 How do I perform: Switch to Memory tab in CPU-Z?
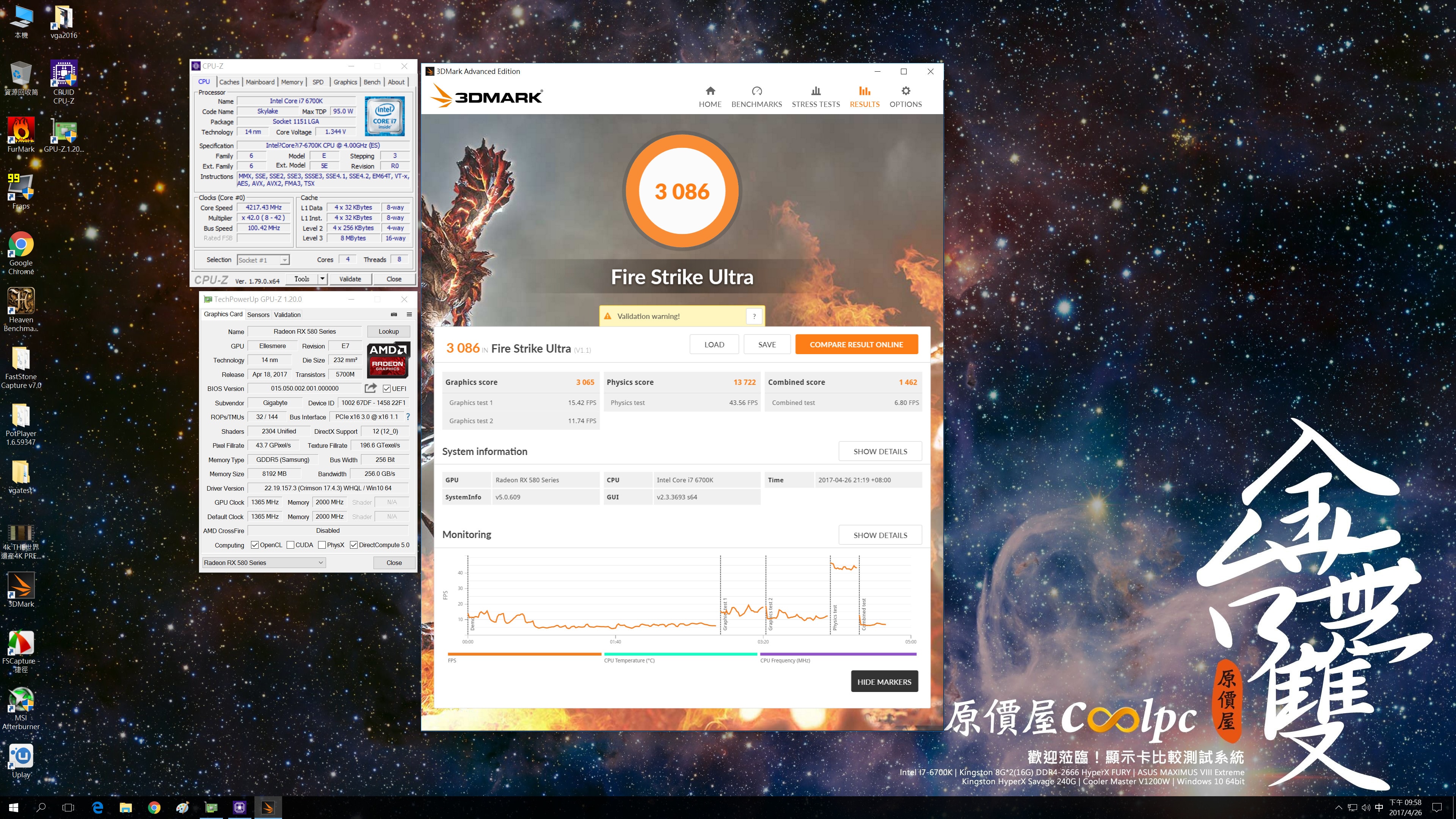(292, 82)
